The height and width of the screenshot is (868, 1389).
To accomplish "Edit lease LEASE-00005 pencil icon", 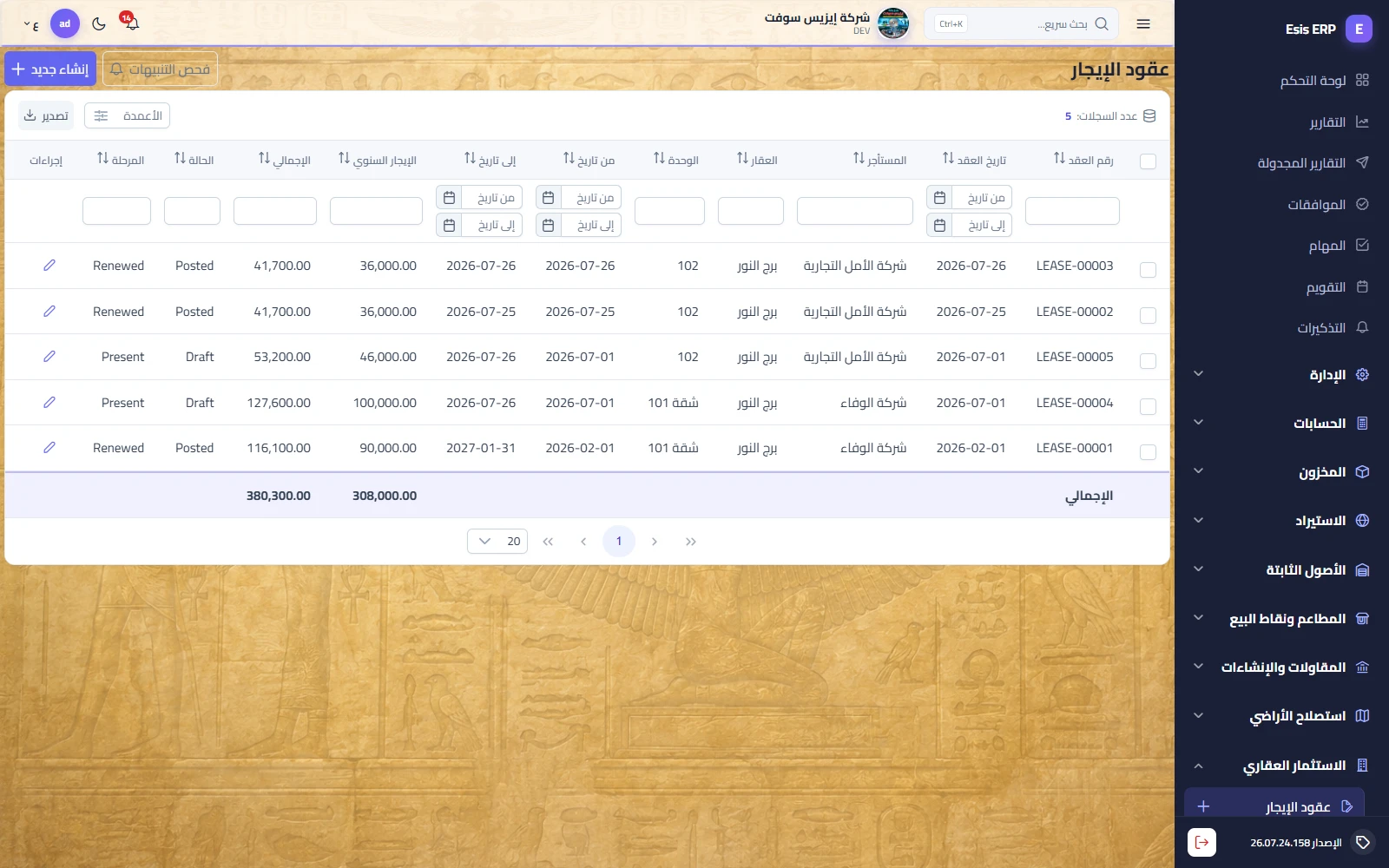I will 49,357.
